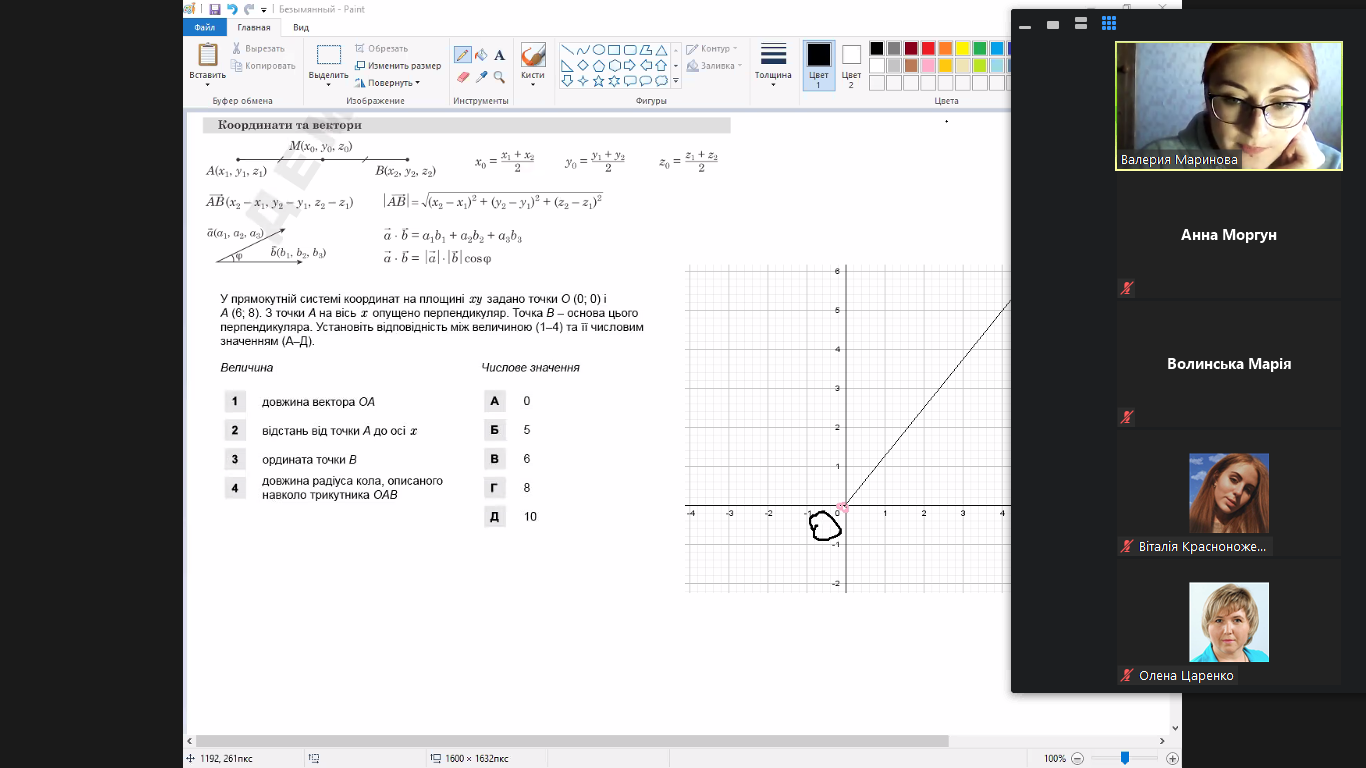1366x768 pixels.
Task: Switch Zoom panel to gallery grid view
Action: pos(1108,24)
